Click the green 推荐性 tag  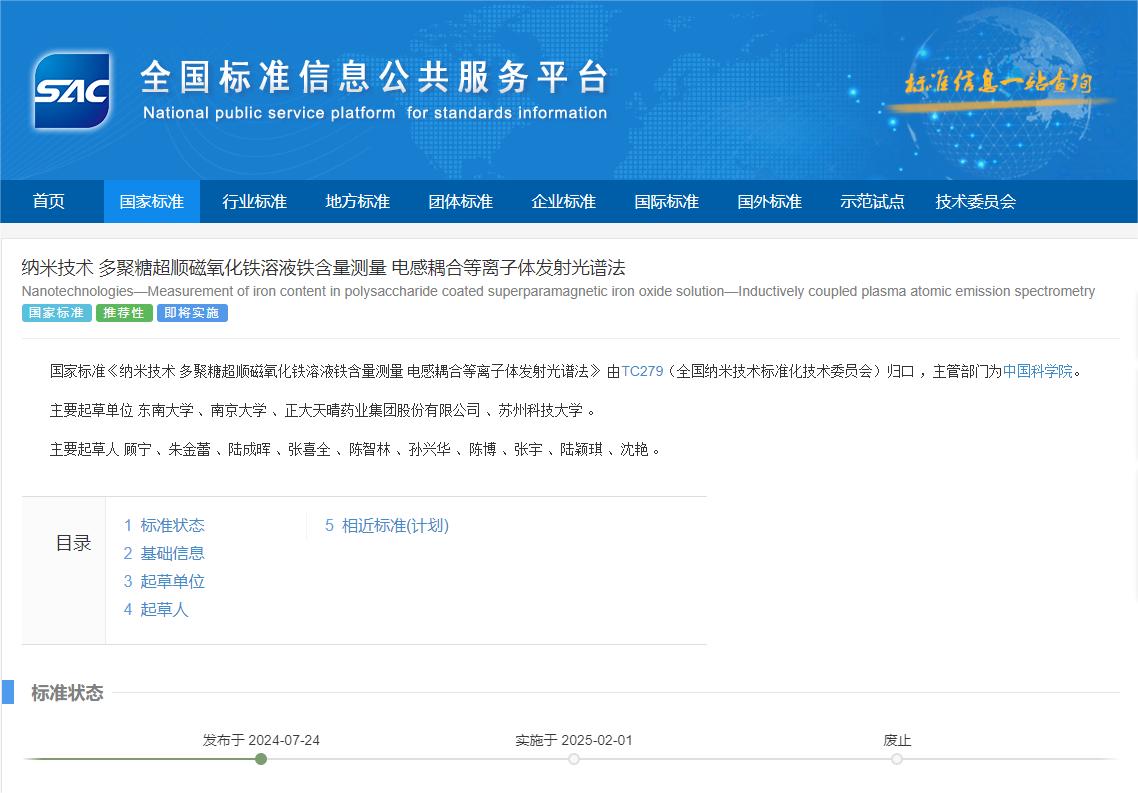(x=124, y=313)
